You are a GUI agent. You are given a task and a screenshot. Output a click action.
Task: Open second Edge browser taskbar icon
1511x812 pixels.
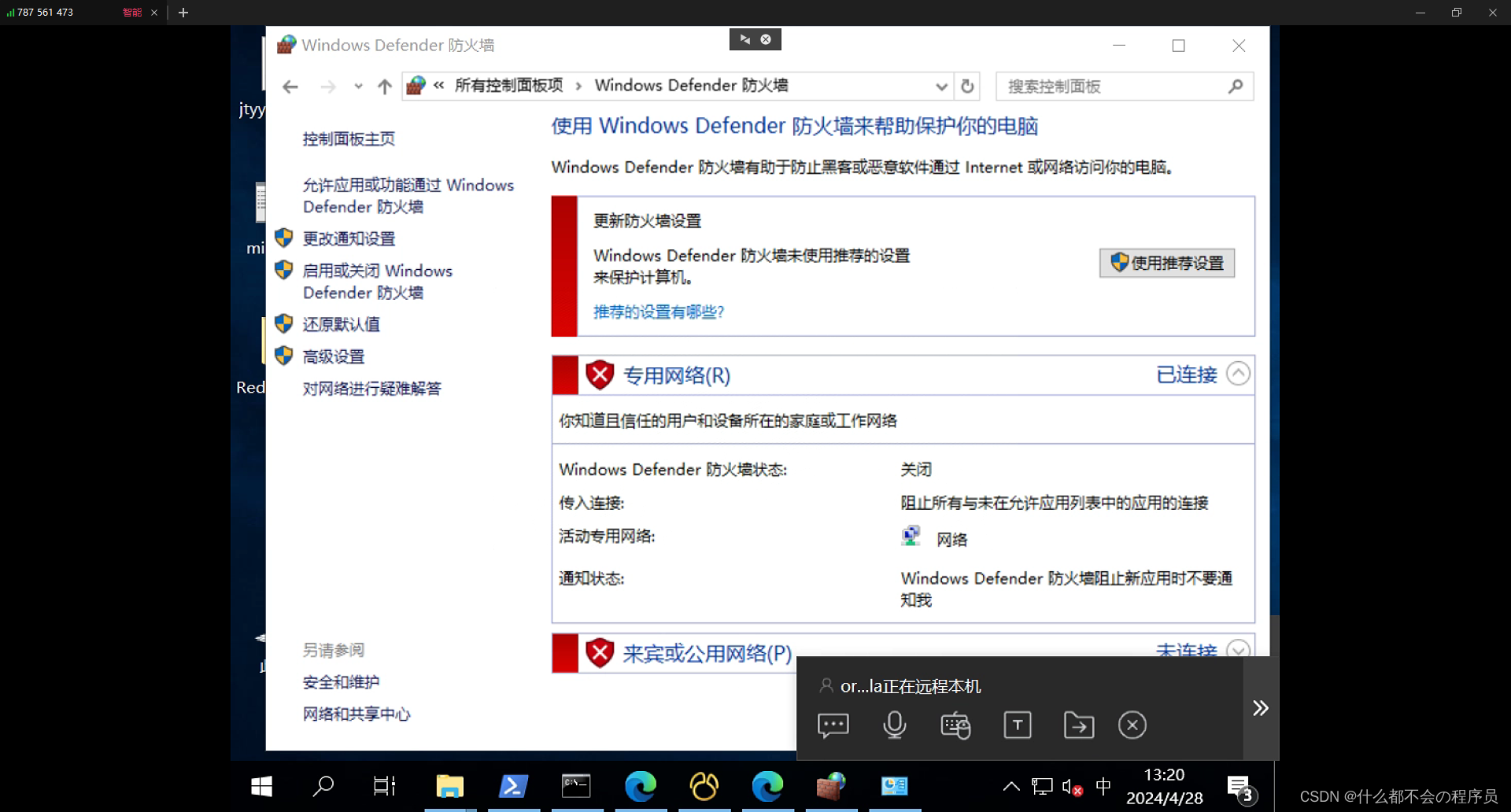767,786
